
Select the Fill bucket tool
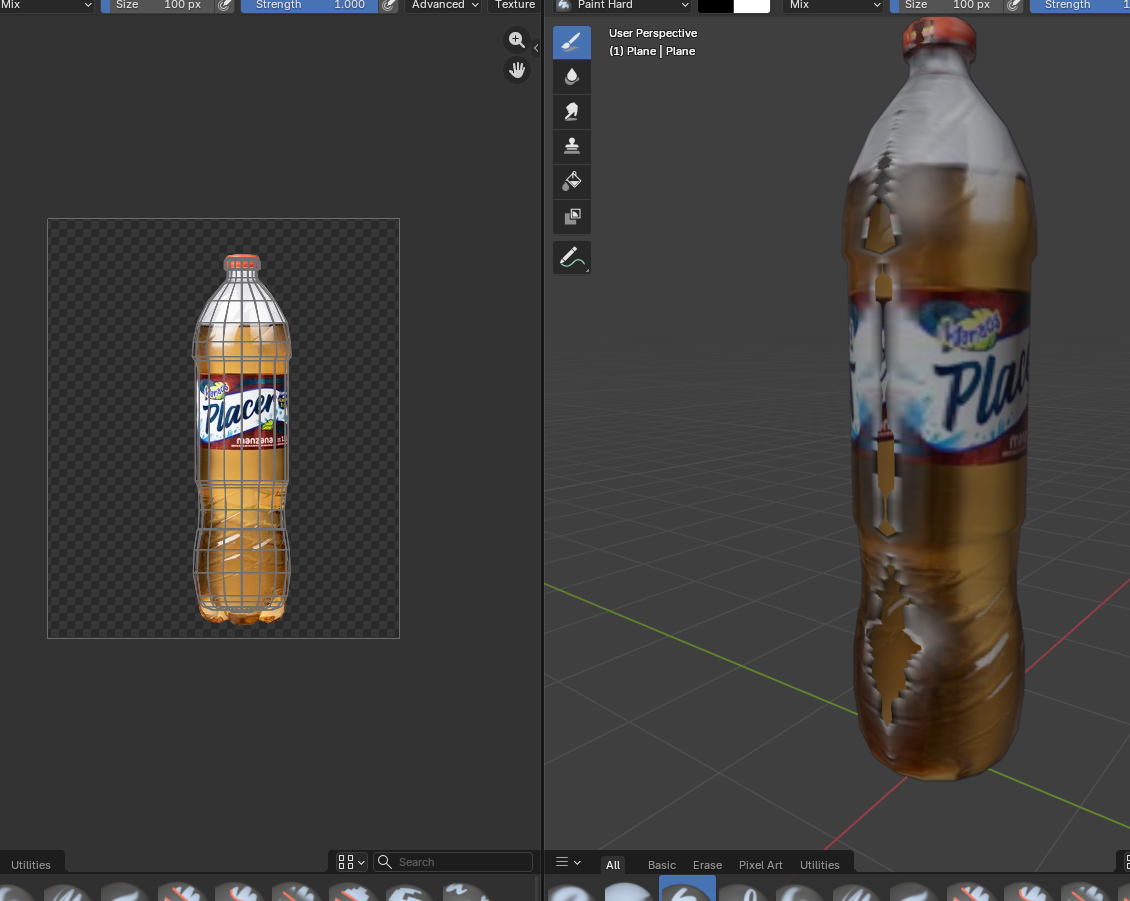571,181
